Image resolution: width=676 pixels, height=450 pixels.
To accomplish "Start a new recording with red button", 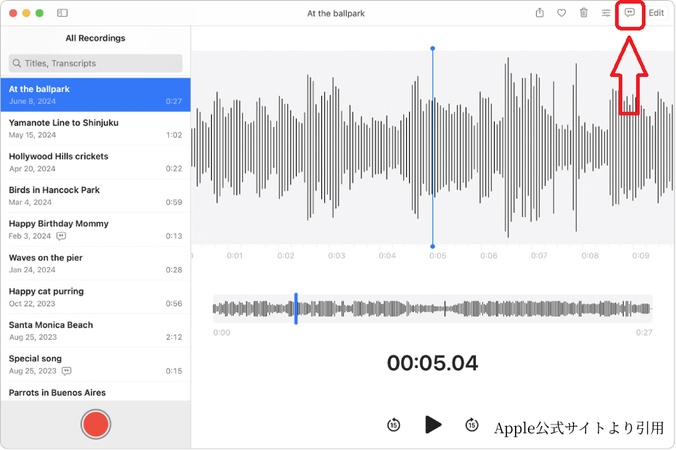I will tap(95, 424).
